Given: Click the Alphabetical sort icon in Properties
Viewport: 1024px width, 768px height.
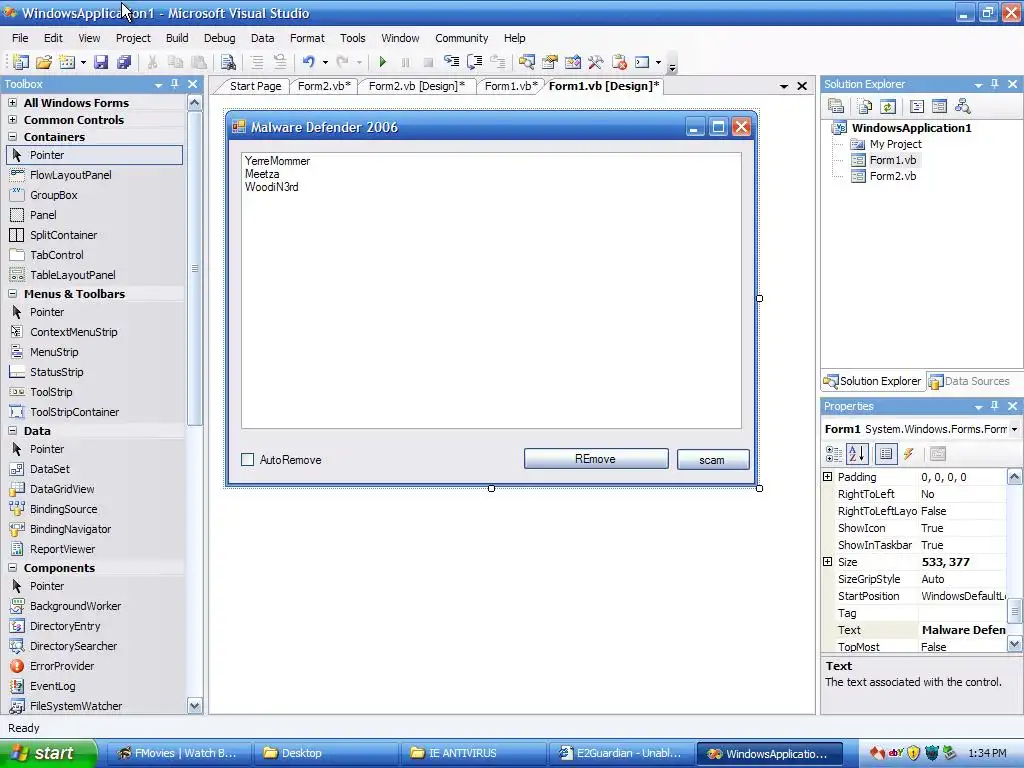Looking at the screenshot, I should point(857,454).
